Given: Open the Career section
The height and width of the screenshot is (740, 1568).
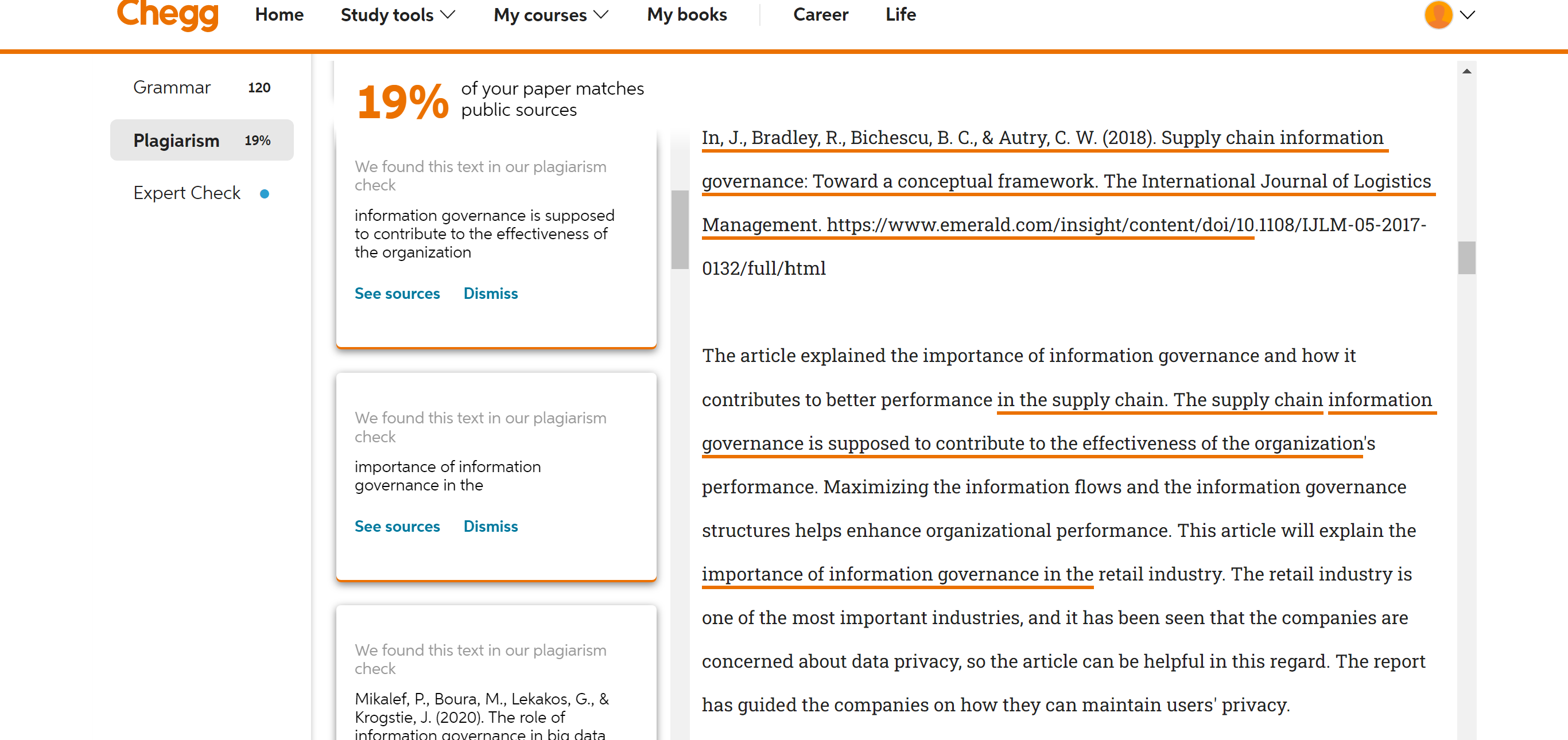Looking at the screenshot, I should (821, 14).
